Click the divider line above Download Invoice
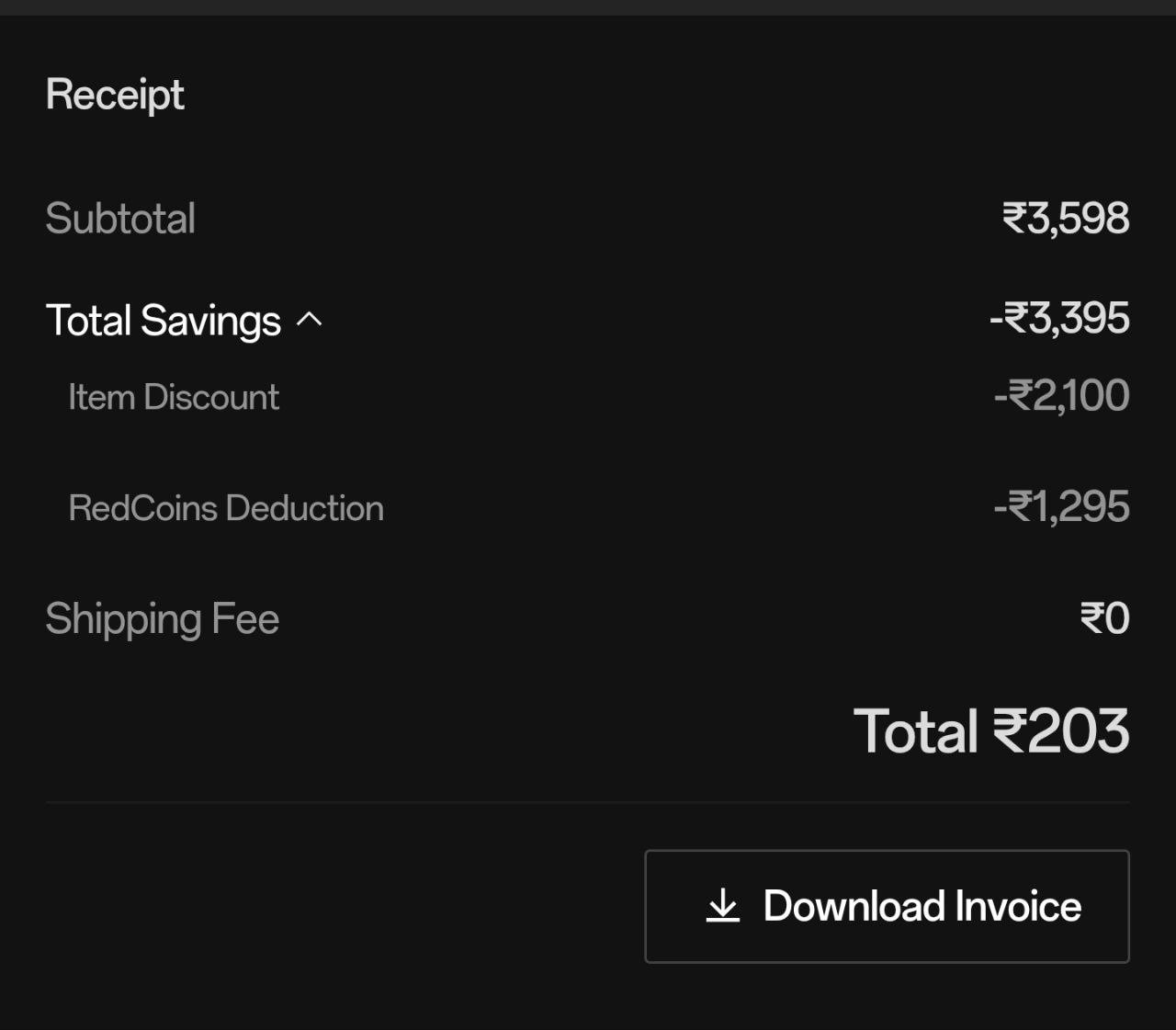Screen dimensions: 1176x1030 click(588, 802)
